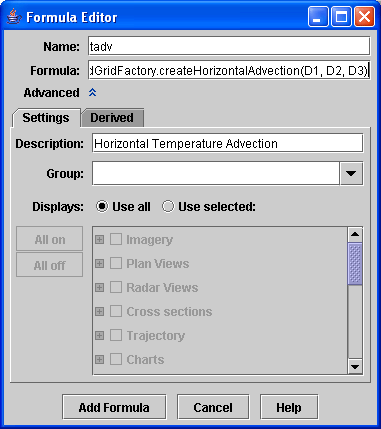Close the Formula Editor window
Viewport: 381px width, 429px height.
[364, 17]
